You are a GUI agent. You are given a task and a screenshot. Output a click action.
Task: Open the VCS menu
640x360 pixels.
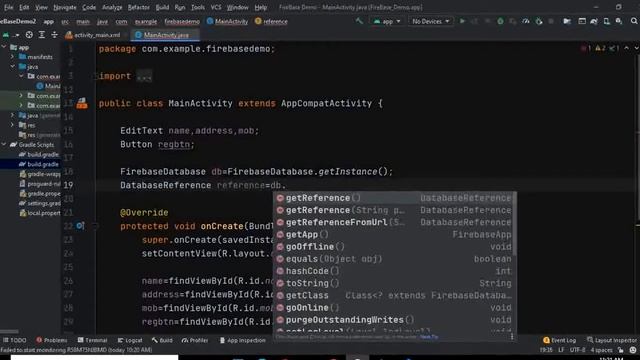coord(216,7)
